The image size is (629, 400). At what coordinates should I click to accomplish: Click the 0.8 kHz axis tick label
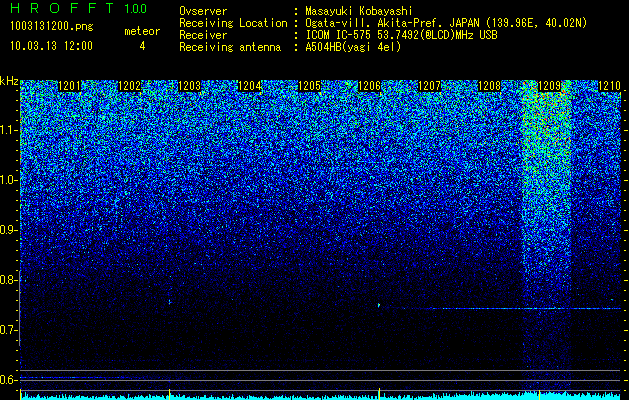(9, 280)
